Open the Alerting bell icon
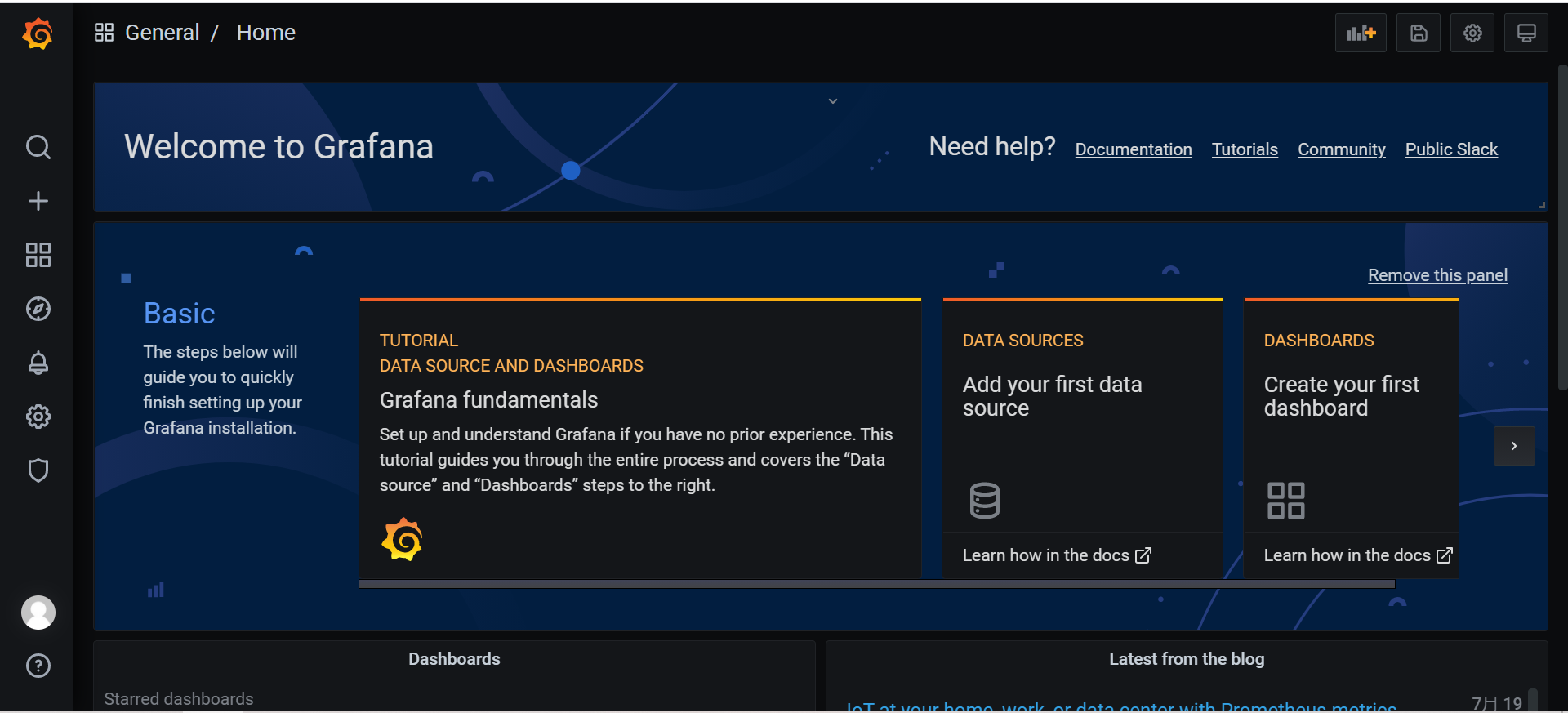 coord(38,363)
